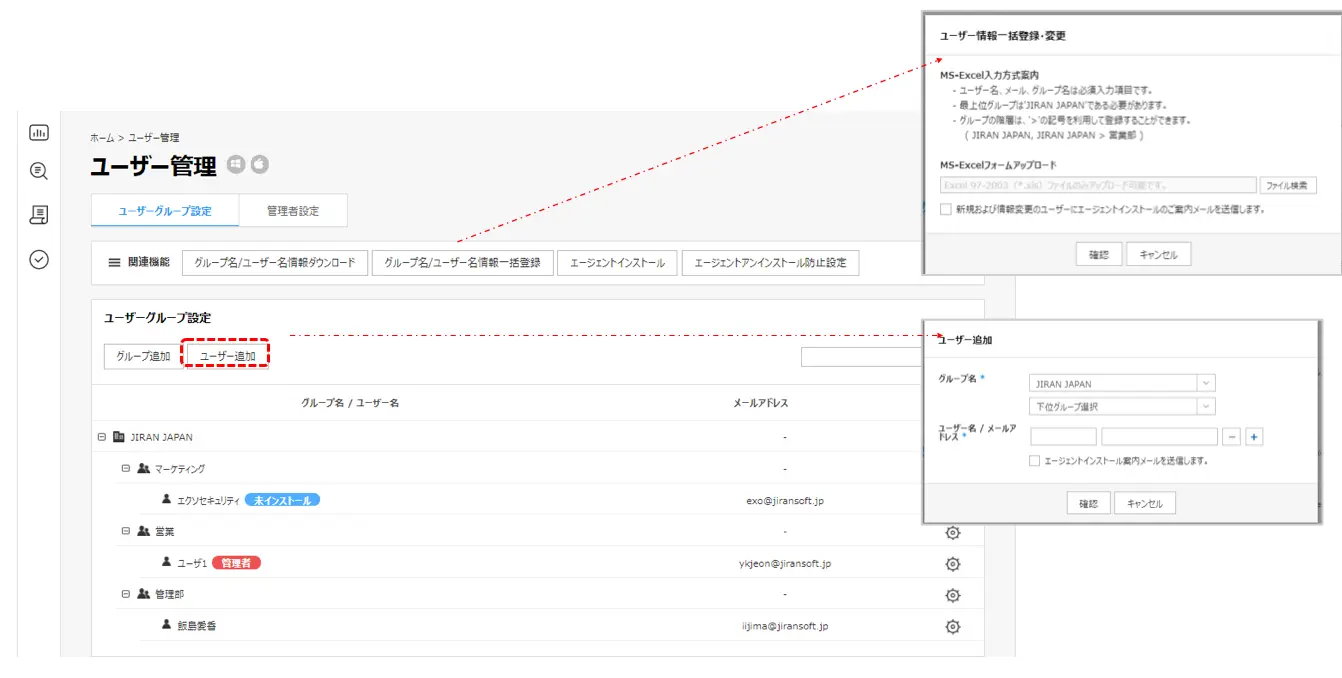The image size is (1342, 678).
Task: Click the Excel file upload path field
Action: coord(1098,186)
